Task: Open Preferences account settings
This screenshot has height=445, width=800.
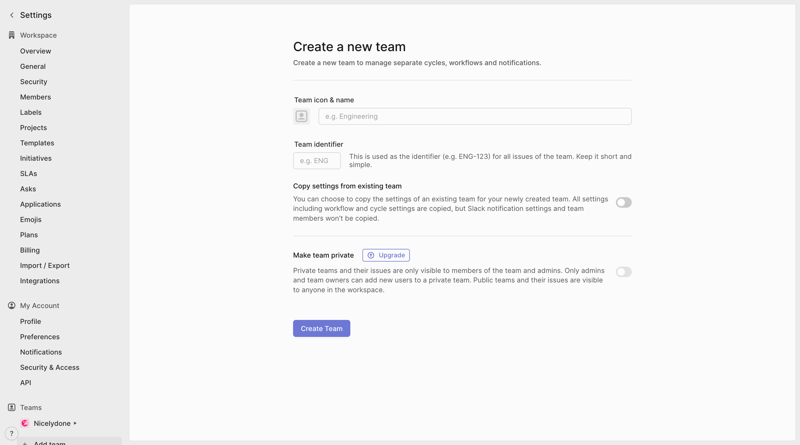Action: tap(40, 337)
